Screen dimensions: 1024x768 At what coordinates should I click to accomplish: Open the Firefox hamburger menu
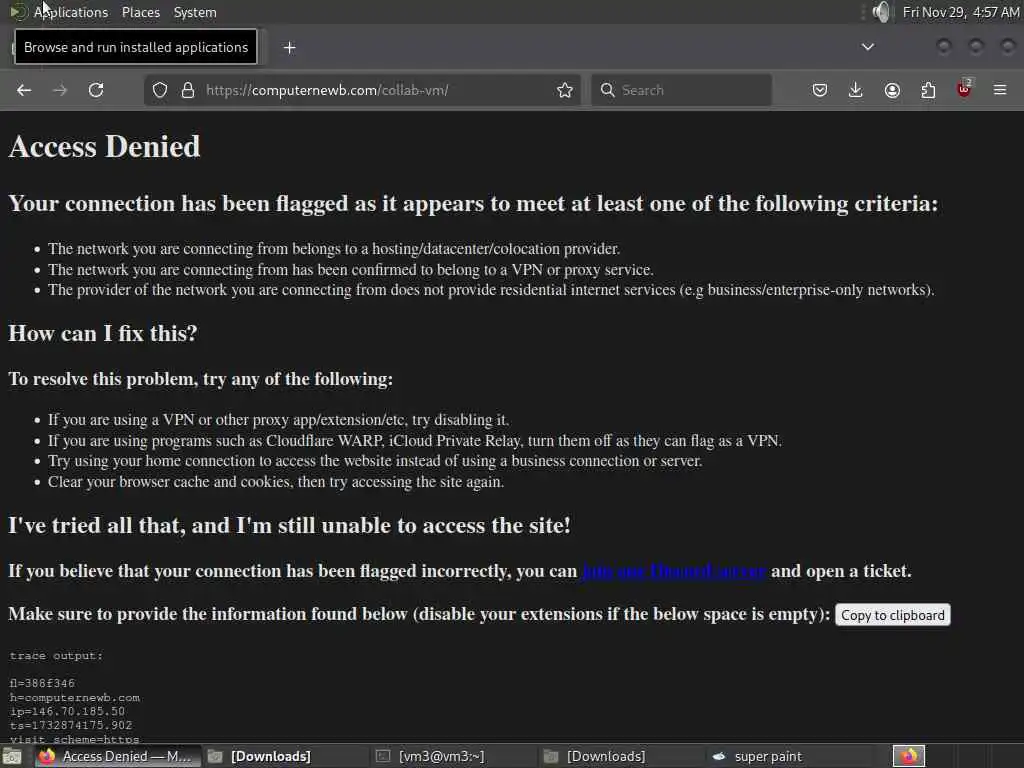(1000, 90)
